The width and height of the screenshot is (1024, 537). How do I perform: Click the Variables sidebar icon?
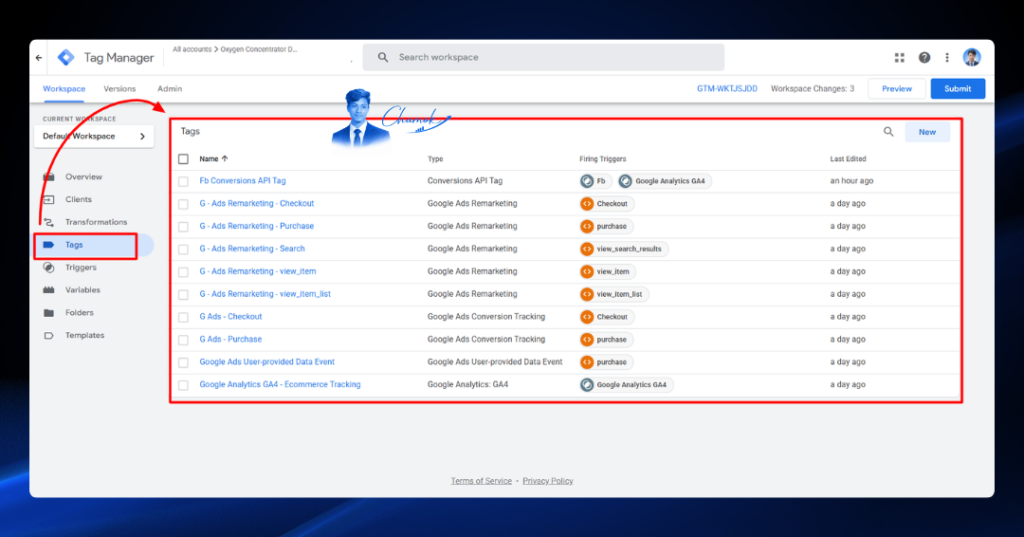tap(49, 290)
